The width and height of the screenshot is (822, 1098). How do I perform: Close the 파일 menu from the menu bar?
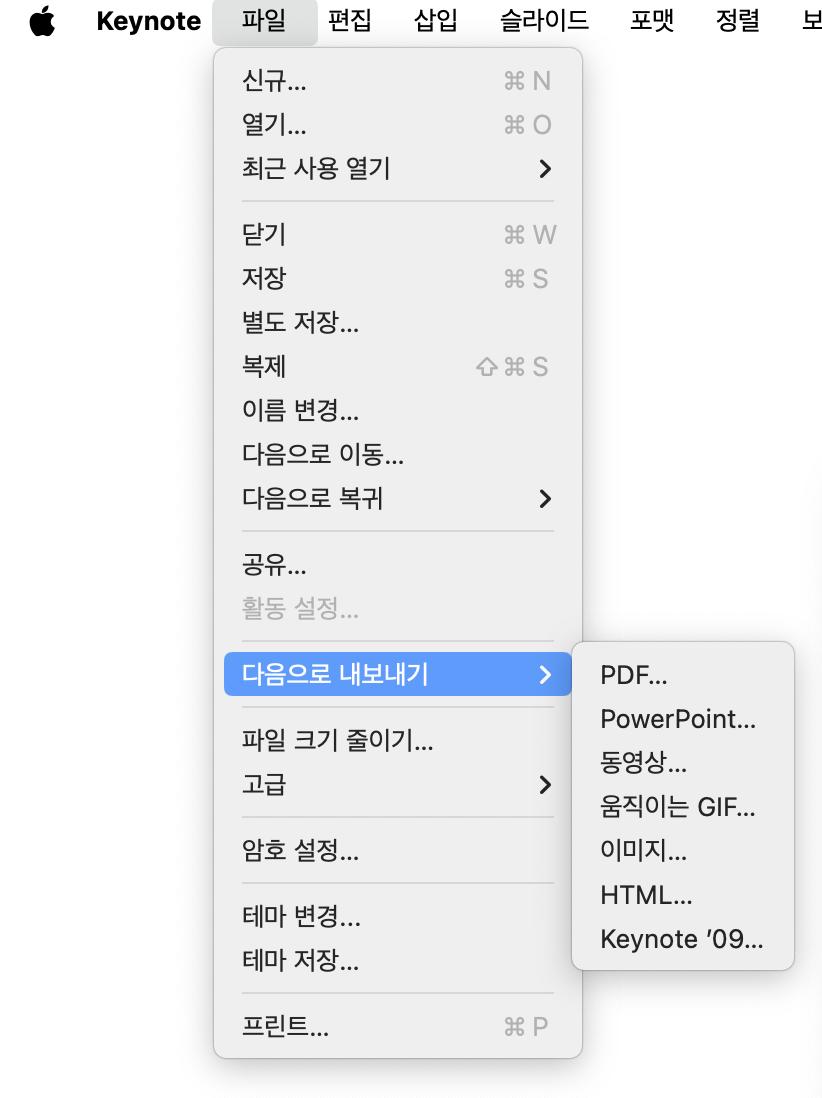[264, 21]
